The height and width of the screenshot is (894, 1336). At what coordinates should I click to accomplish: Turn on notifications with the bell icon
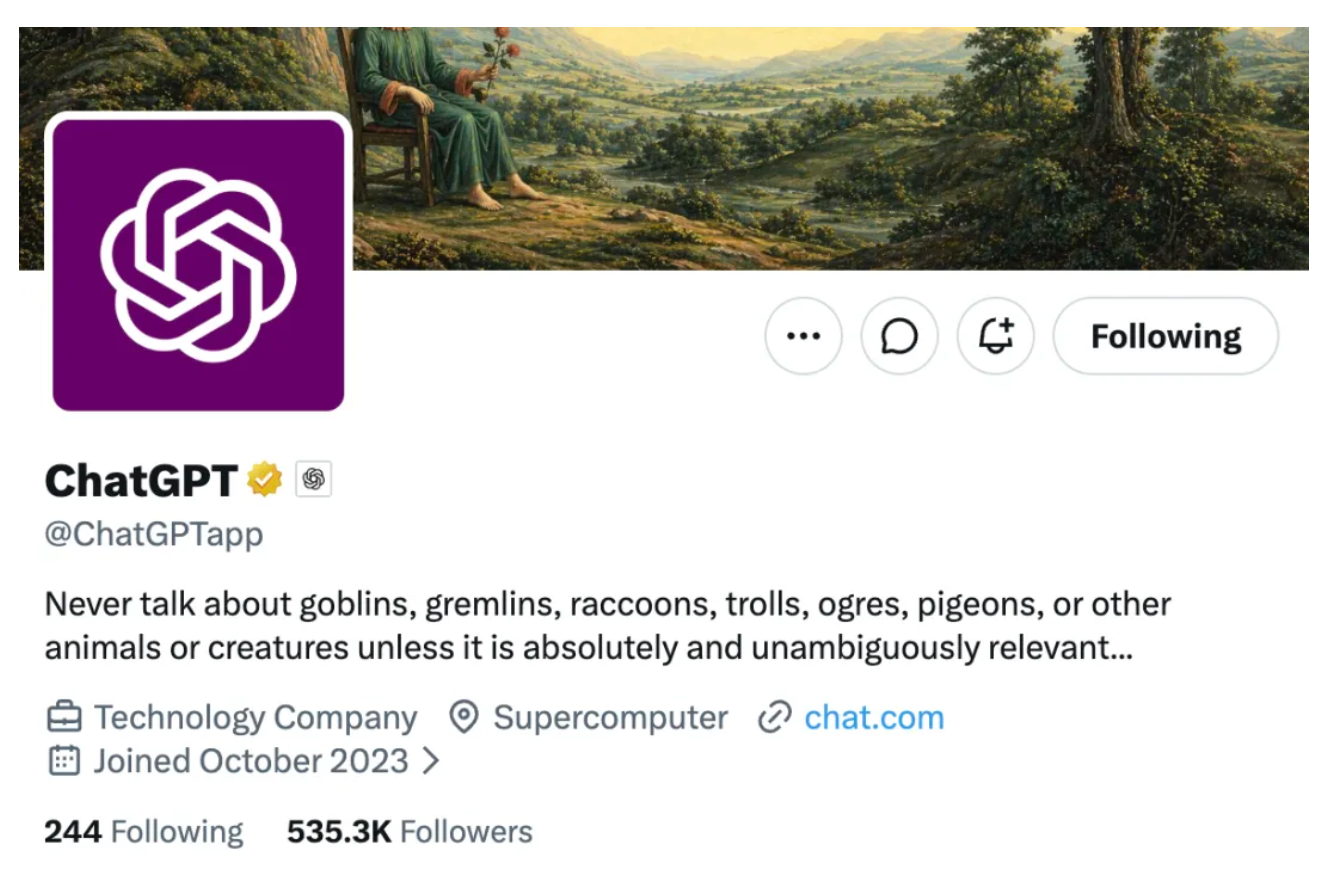point(995,336)
